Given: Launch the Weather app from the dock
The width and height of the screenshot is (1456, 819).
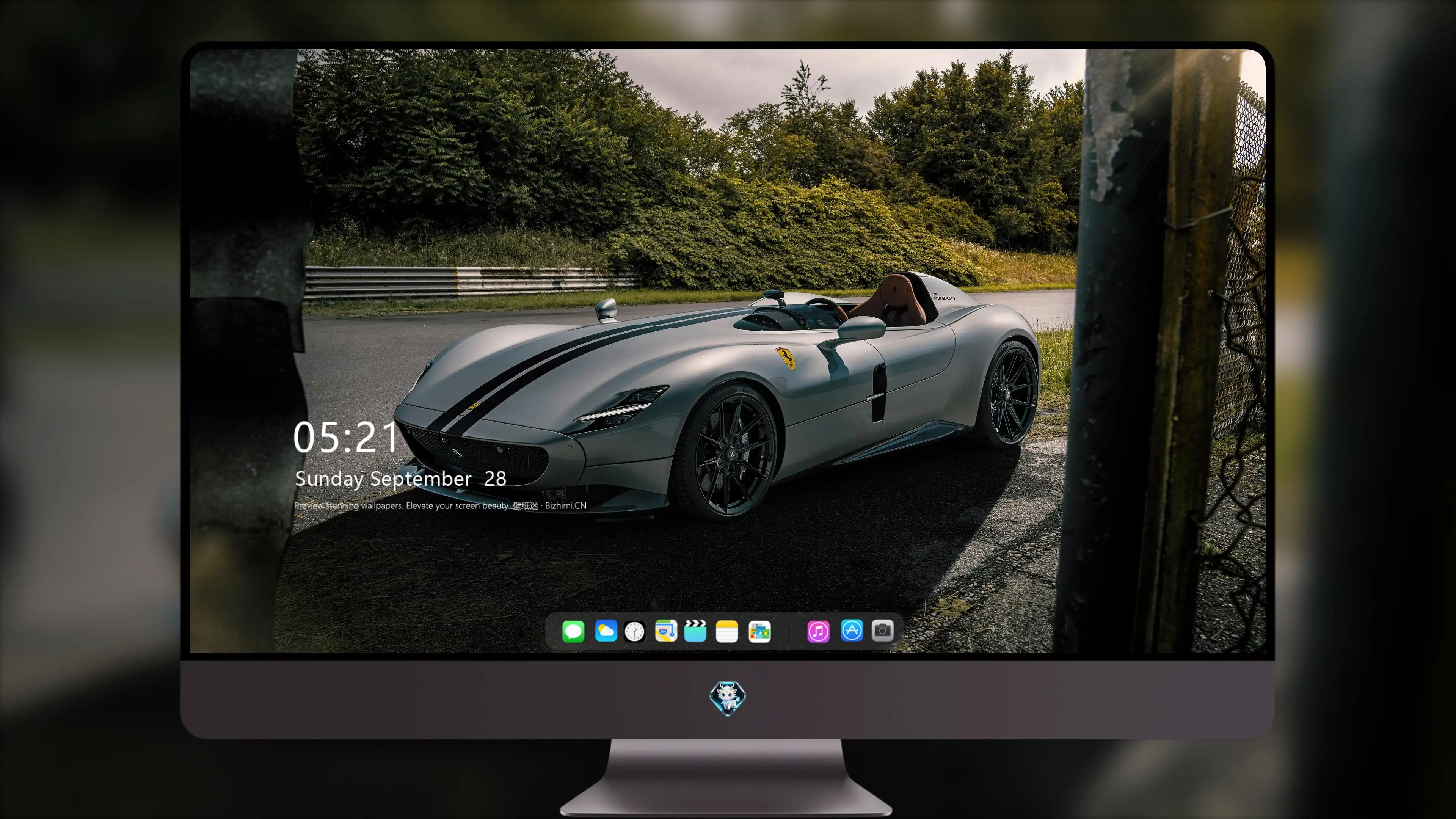Looking at the screenshot, I should pyautogui.click(x=606, y=631).
